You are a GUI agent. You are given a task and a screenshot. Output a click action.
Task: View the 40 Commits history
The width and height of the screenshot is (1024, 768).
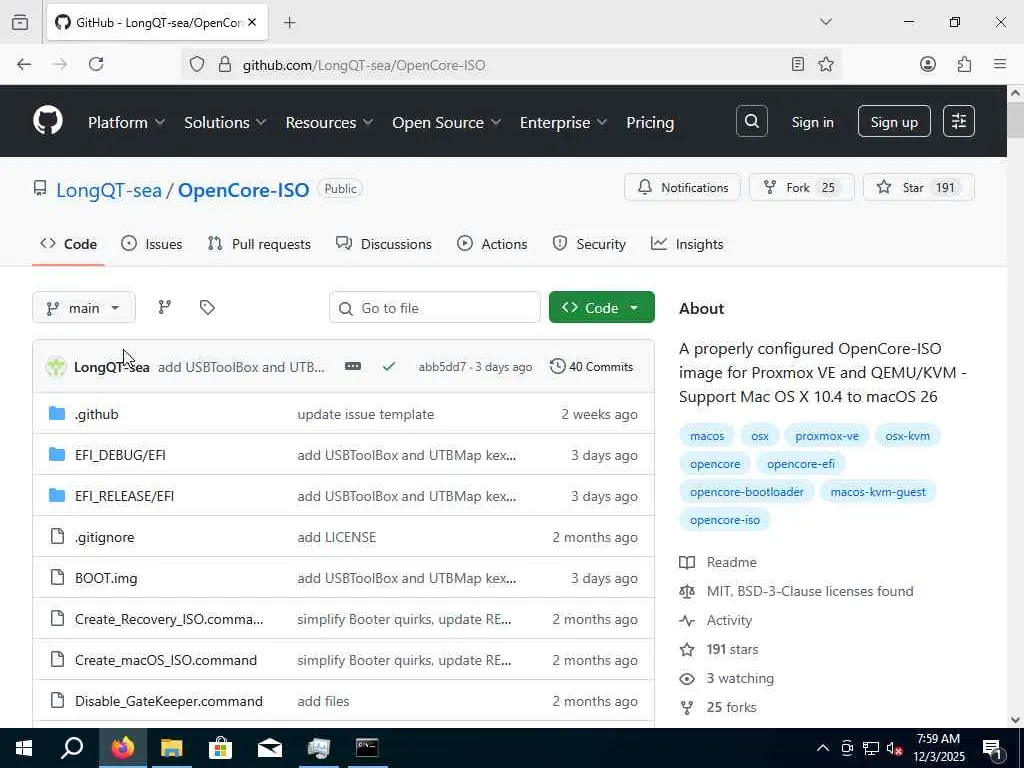click(592, 366)
